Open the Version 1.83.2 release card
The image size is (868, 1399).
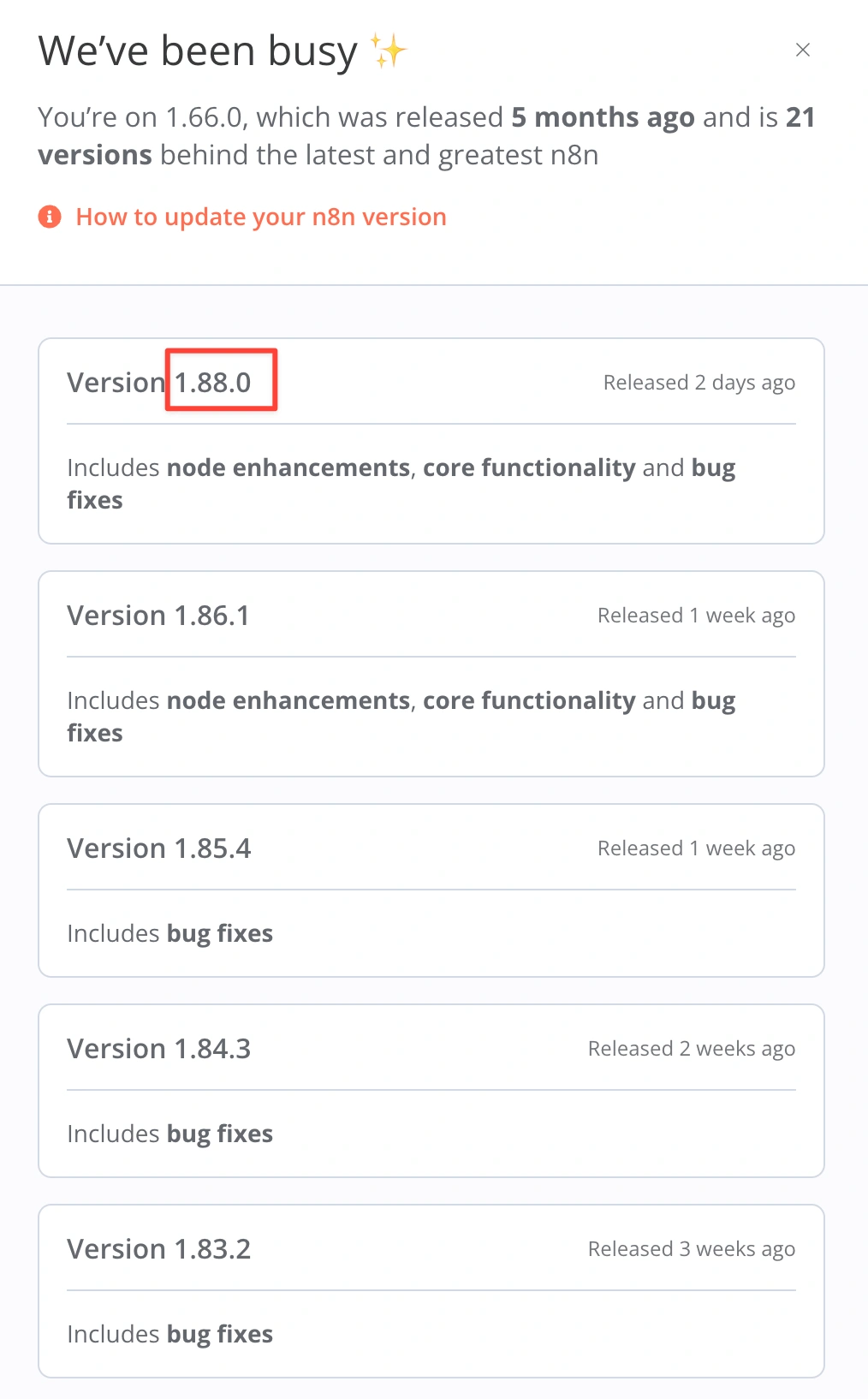point(431,1291)
